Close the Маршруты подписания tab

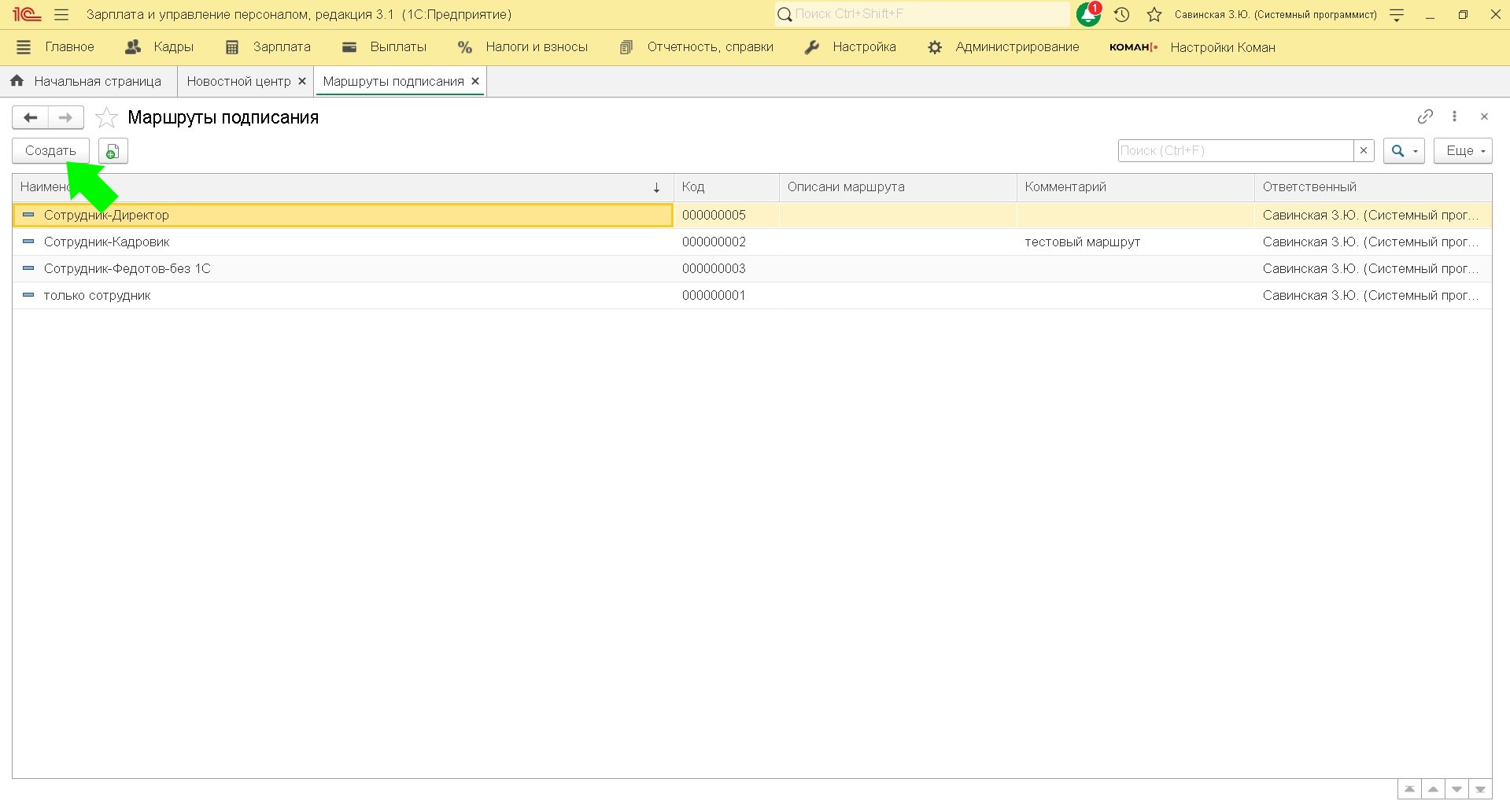tap(475, 82)
